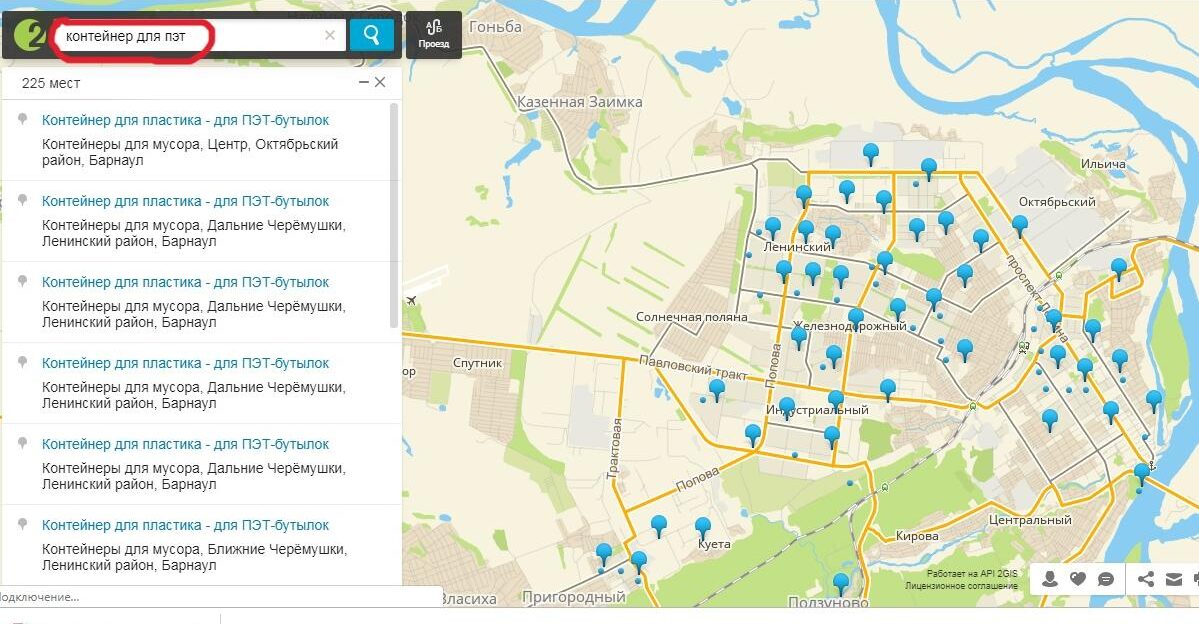Open feedback via the speech bubble icon

click(1106, 580)
